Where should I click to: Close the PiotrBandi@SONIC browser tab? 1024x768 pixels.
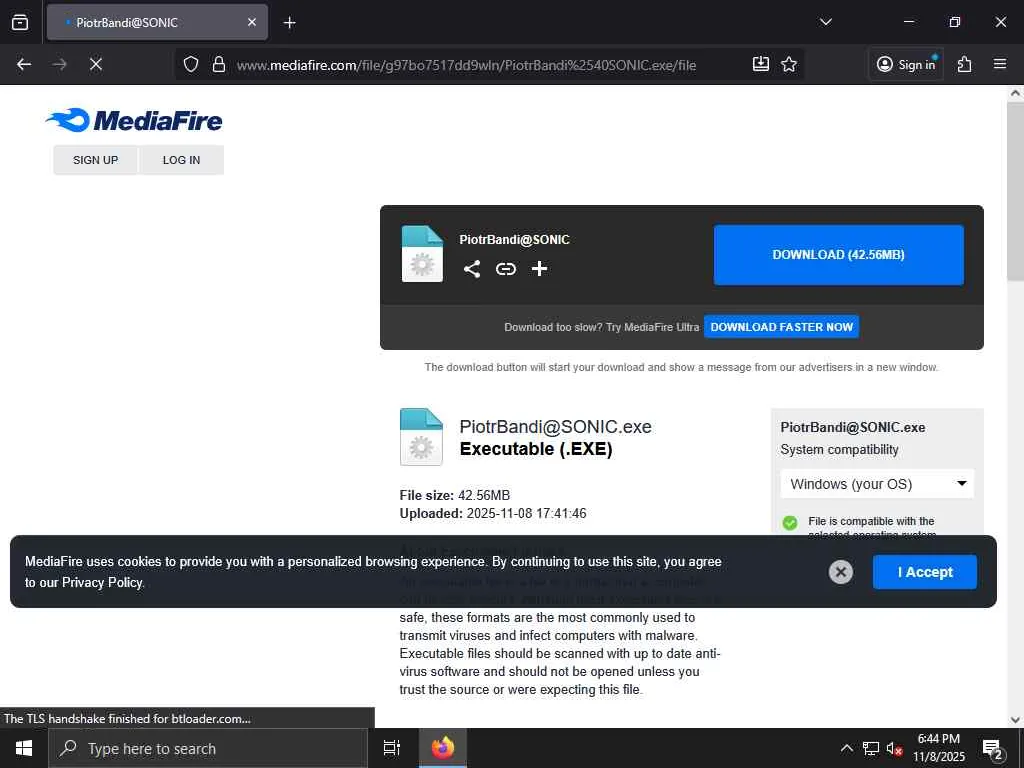pos(251,22)
